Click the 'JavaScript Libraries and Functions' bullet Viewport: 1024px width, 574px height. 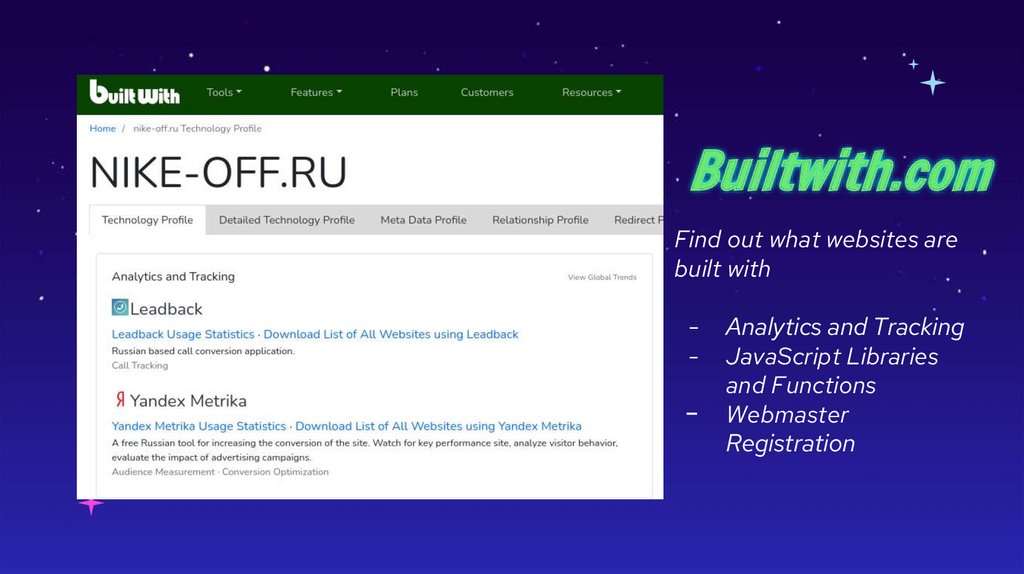(x=832, y=371)
